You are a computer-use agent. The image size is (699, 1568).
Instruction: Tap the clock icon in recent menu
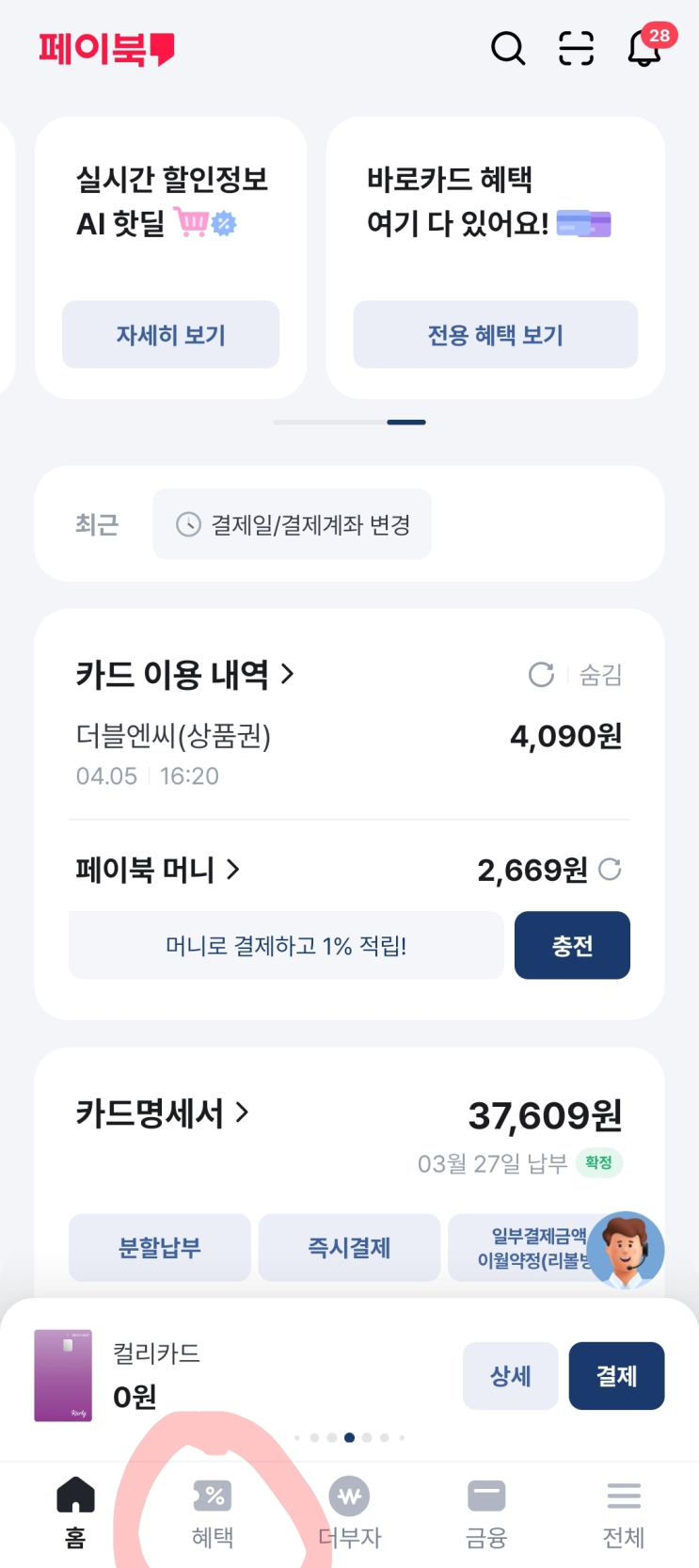pos(189,524)
